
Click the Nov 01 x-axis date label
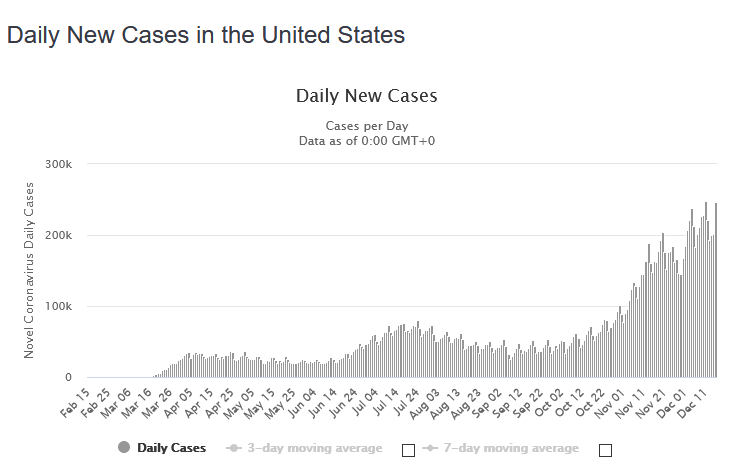(x=610, y=403)
